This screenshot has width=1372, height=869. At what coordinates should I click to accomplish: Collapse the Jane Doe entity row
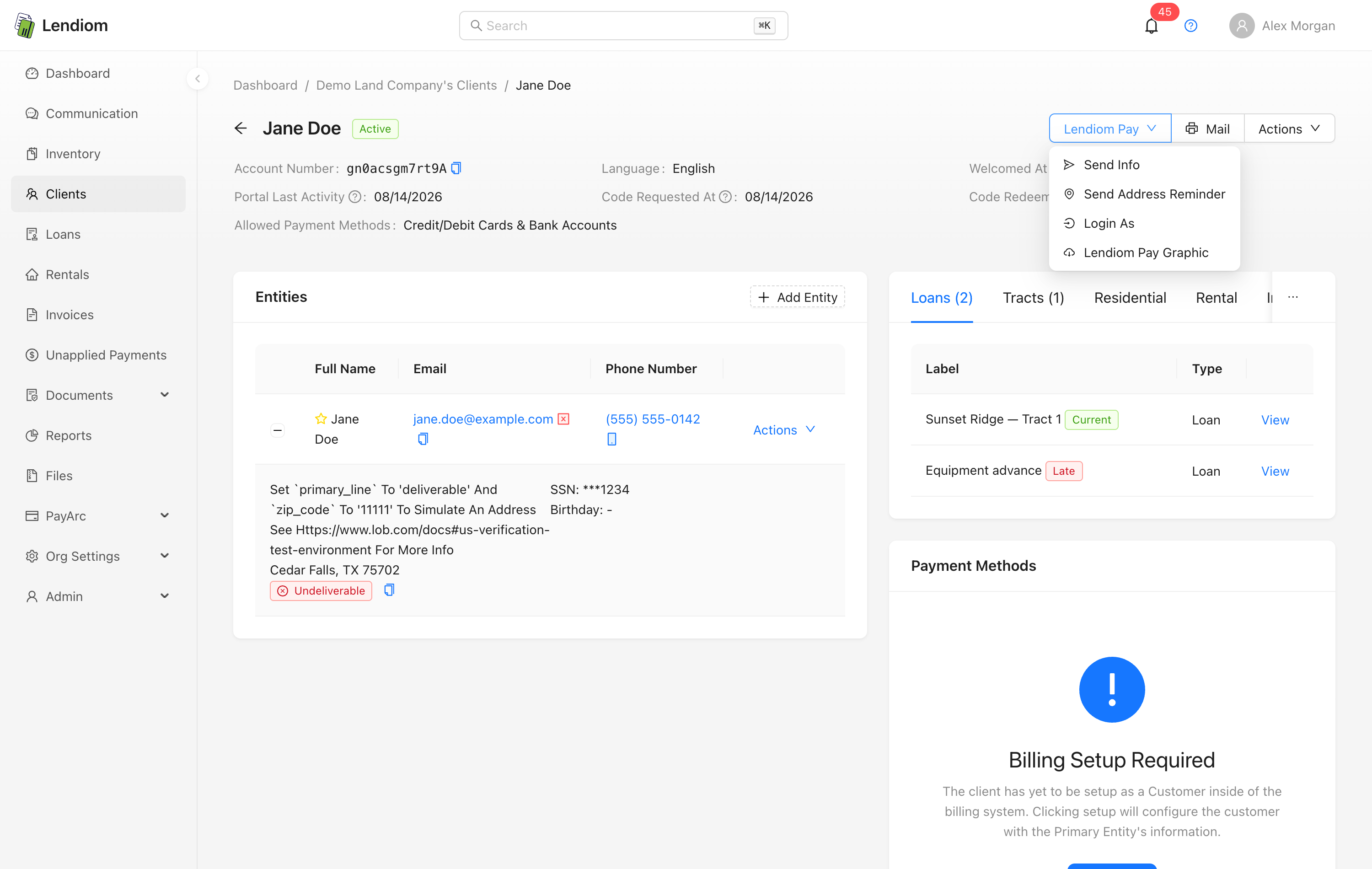click(278, 429)
